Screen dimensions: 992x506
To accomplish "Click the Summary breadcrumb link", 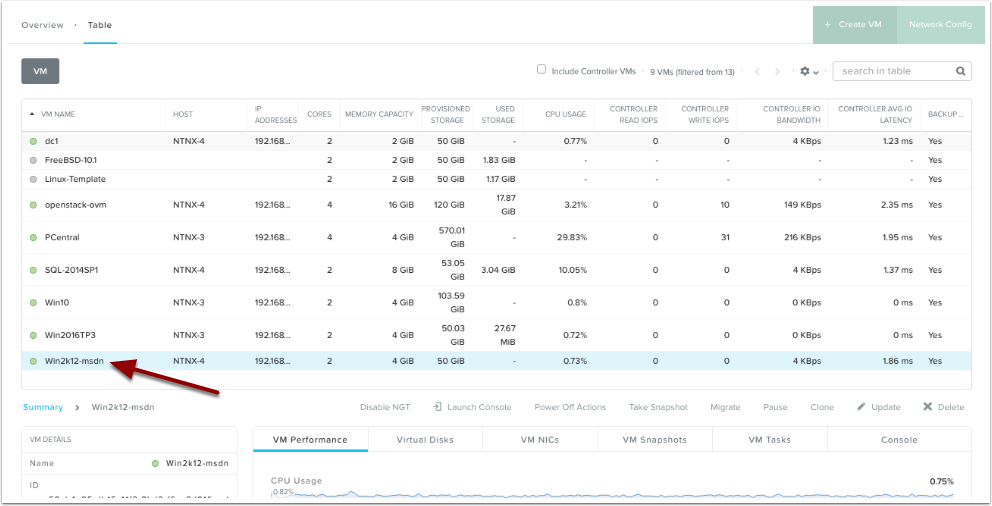I will 43,407.
